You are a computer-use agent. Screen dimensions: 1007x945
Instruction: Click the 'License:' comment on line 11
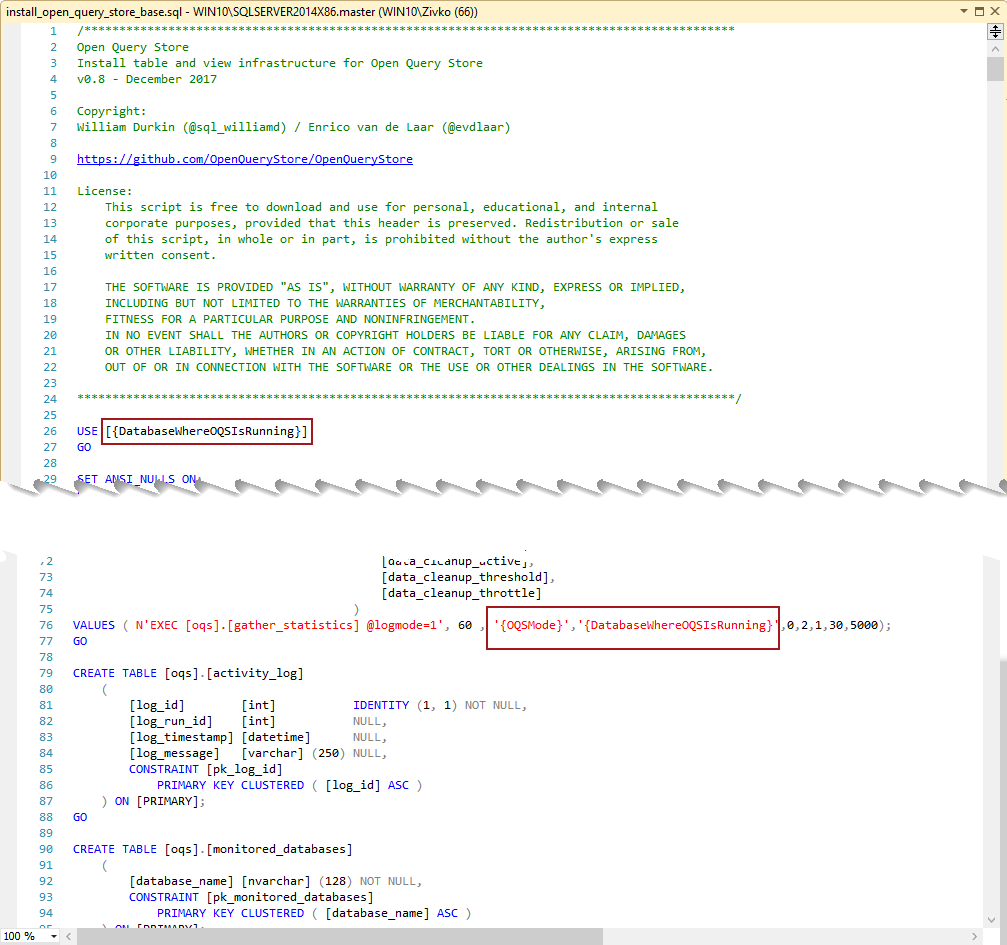click(105, 191)
